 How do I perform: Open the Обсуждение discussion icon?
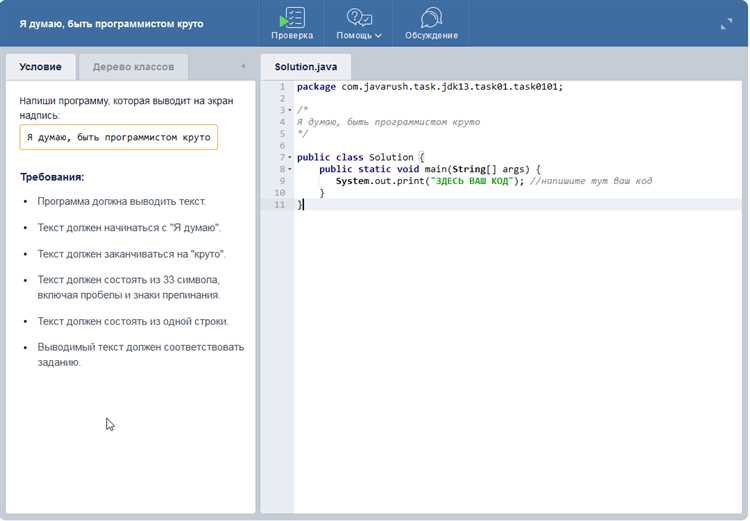coord(431,18)
